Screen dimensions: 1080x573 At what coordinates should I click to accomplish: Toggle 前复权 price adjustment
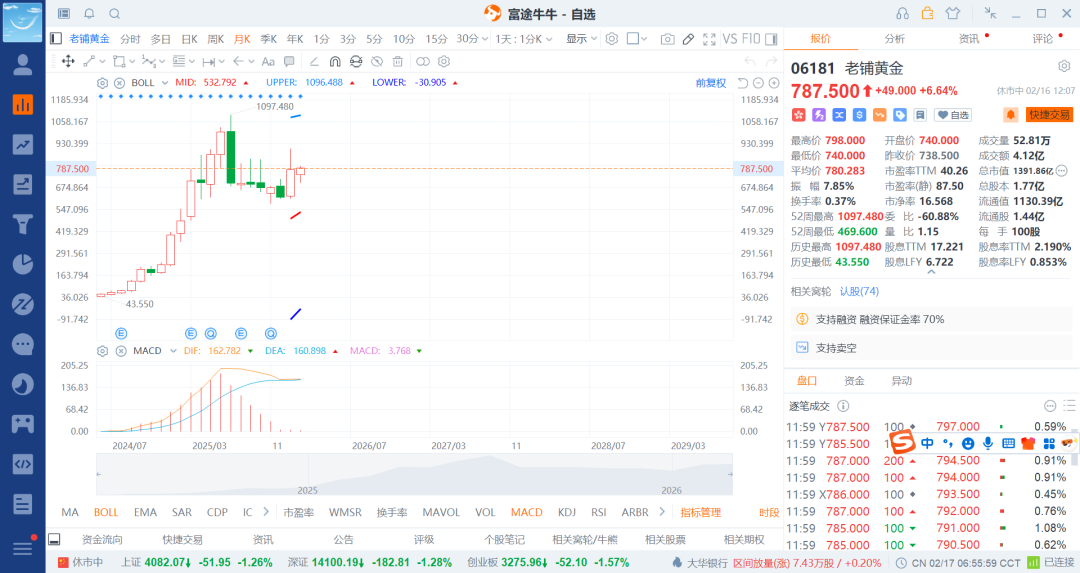tap(711, 83)
